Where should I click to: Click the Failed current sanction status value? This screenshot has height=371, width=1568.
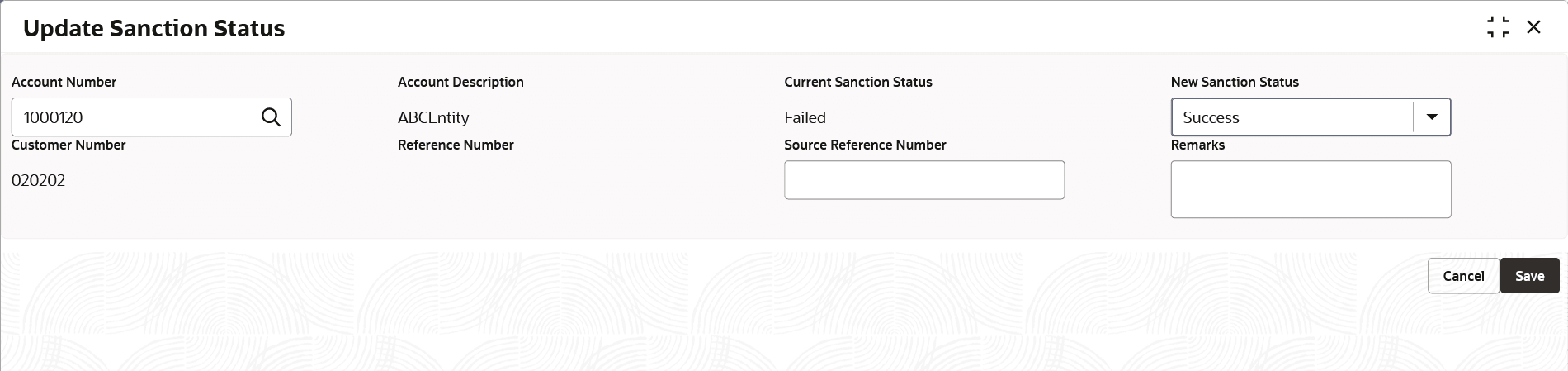[805, 117]
